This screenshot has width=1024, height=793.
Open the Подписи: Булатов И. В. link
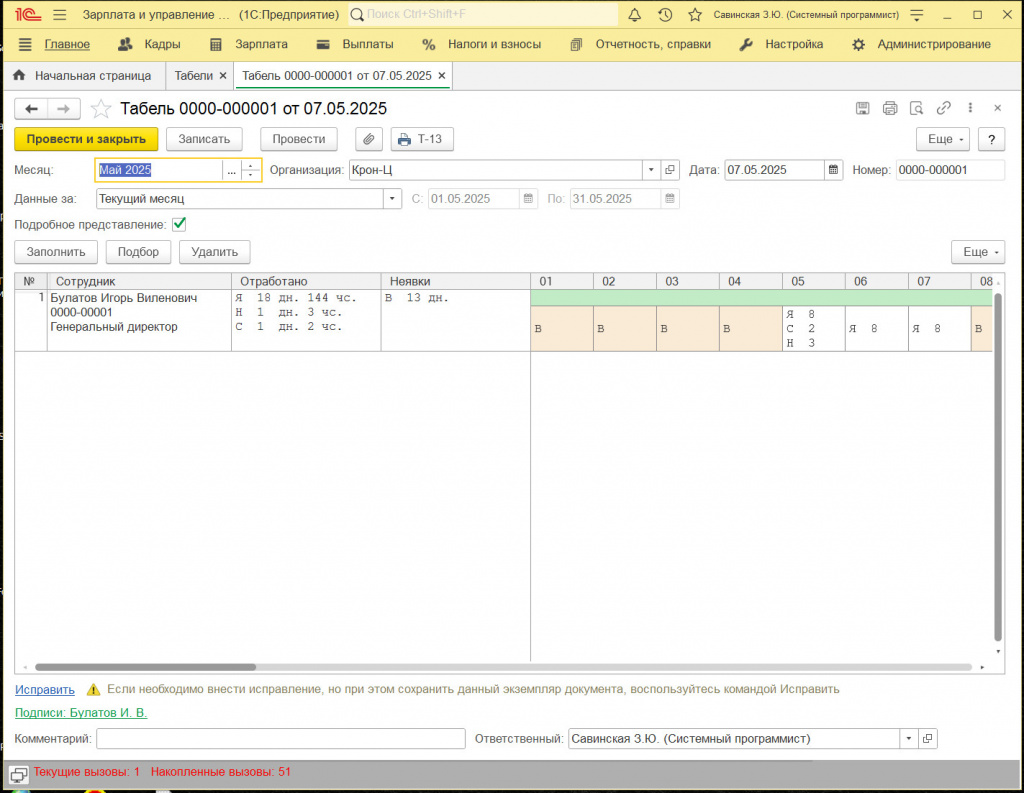[81, 713]
